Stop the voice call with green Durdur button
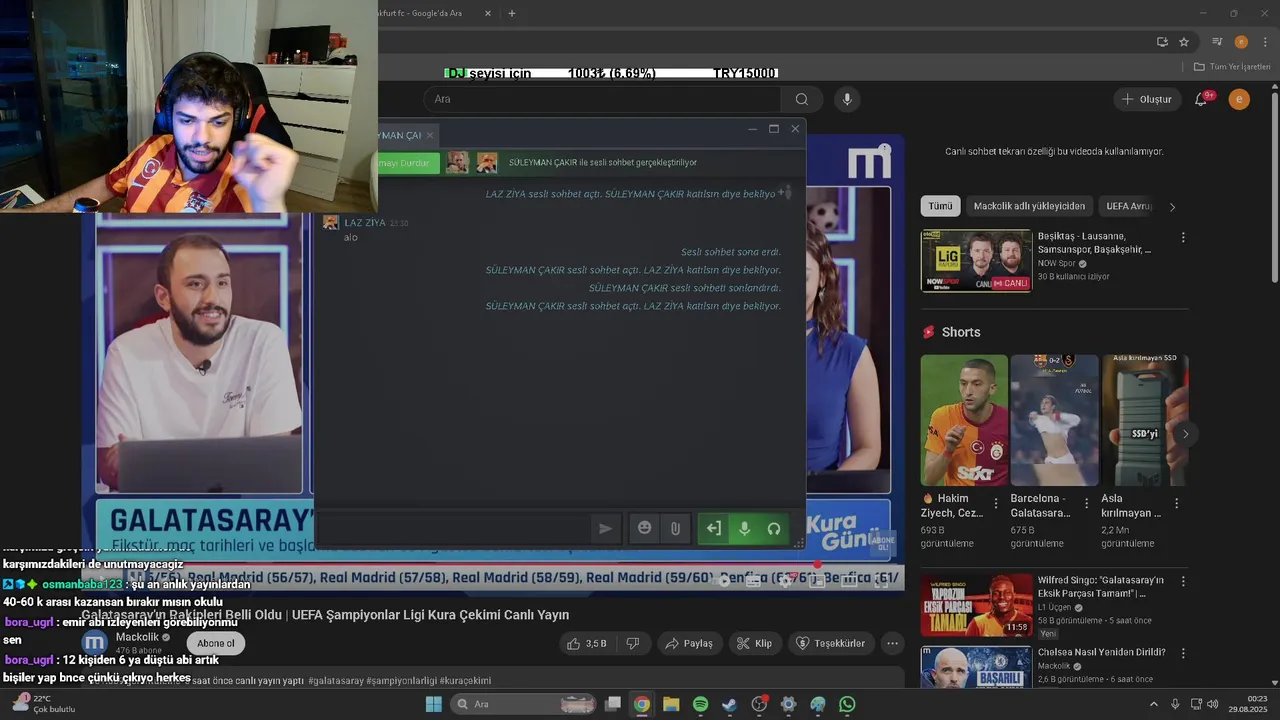 coord(408,162)
